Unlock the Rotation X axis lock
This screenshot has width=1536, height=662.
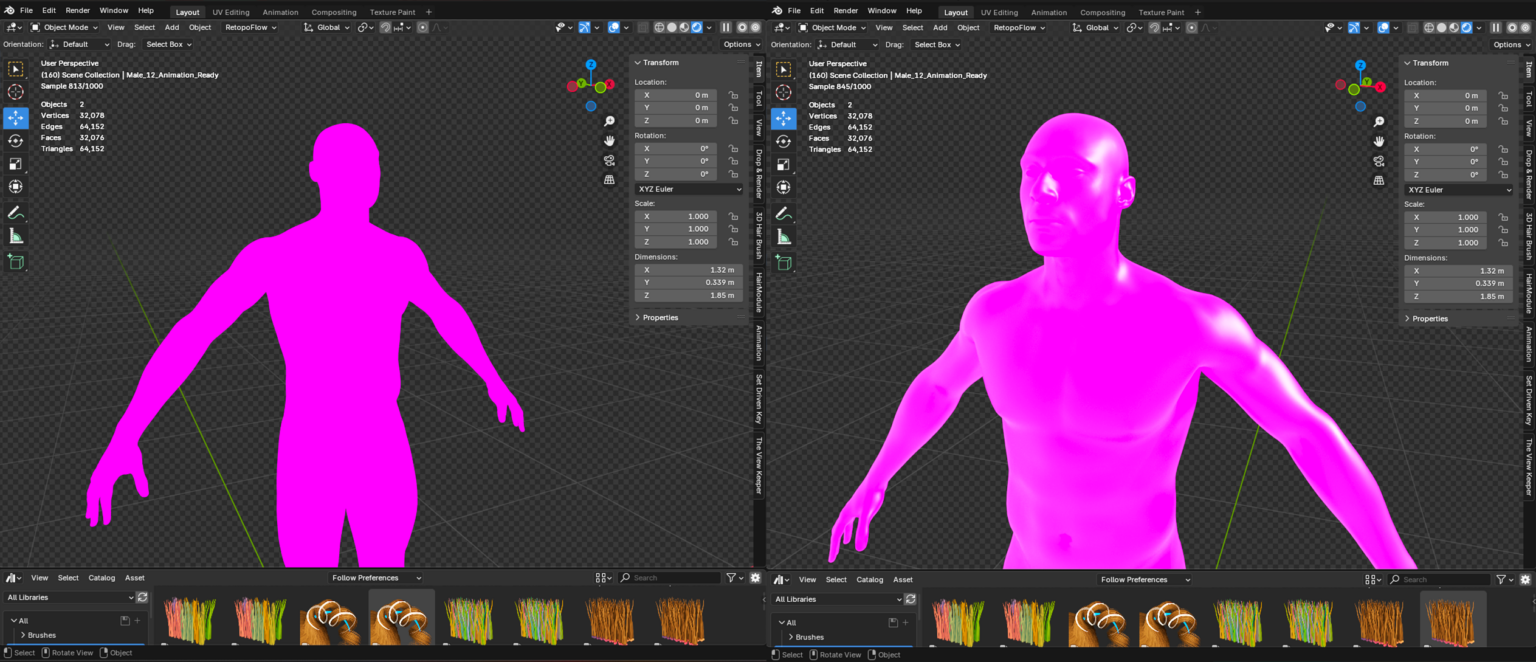(x=732, y=148)
